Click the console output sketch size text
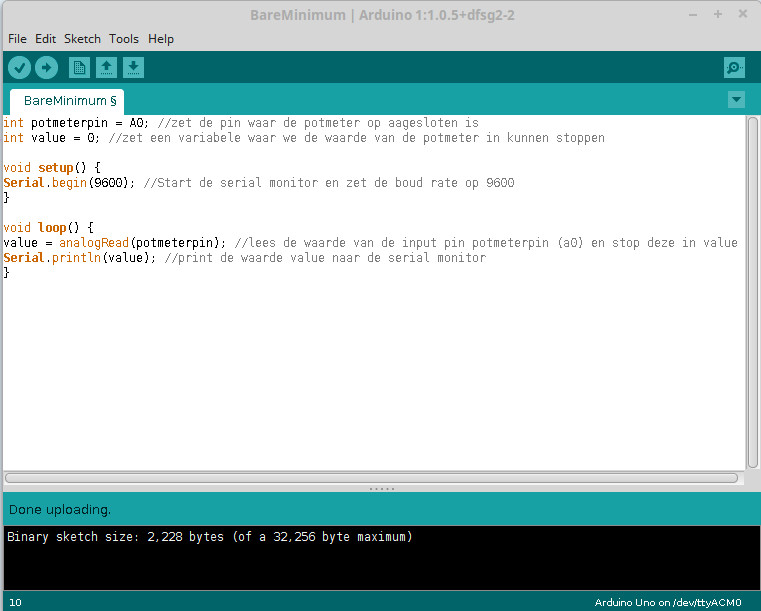Image resolution: width=761 pixels, height=611 pixels. point(209,537)
